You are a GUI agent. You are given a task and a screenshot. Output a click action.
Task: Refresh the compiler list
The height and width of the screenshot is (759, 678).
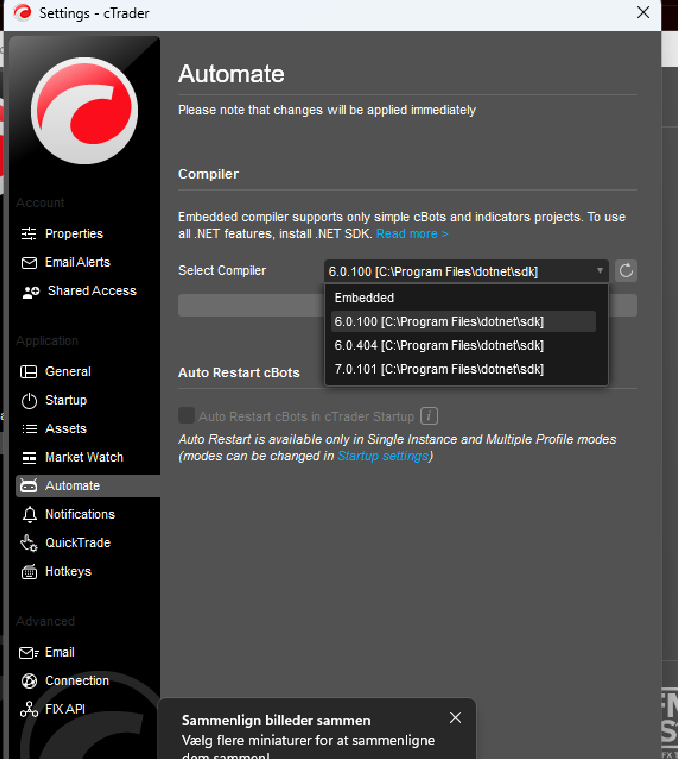[626, 271]
